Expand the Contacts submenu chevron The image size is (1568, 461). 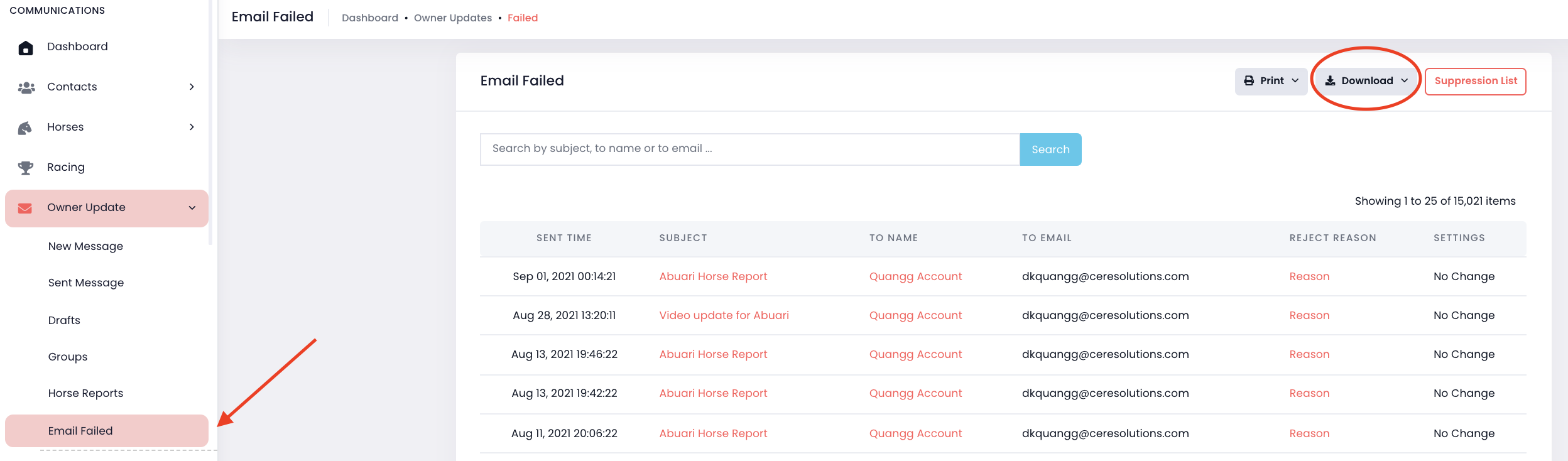pos(192,87)
